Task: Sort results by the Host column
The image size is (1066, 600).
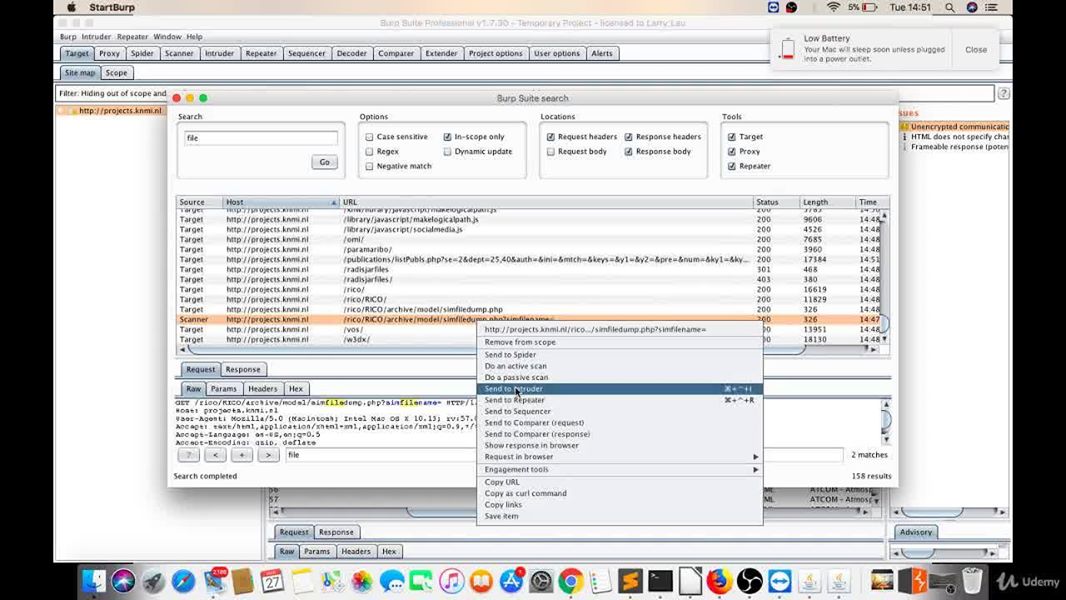Action: [x=281, y=202]
